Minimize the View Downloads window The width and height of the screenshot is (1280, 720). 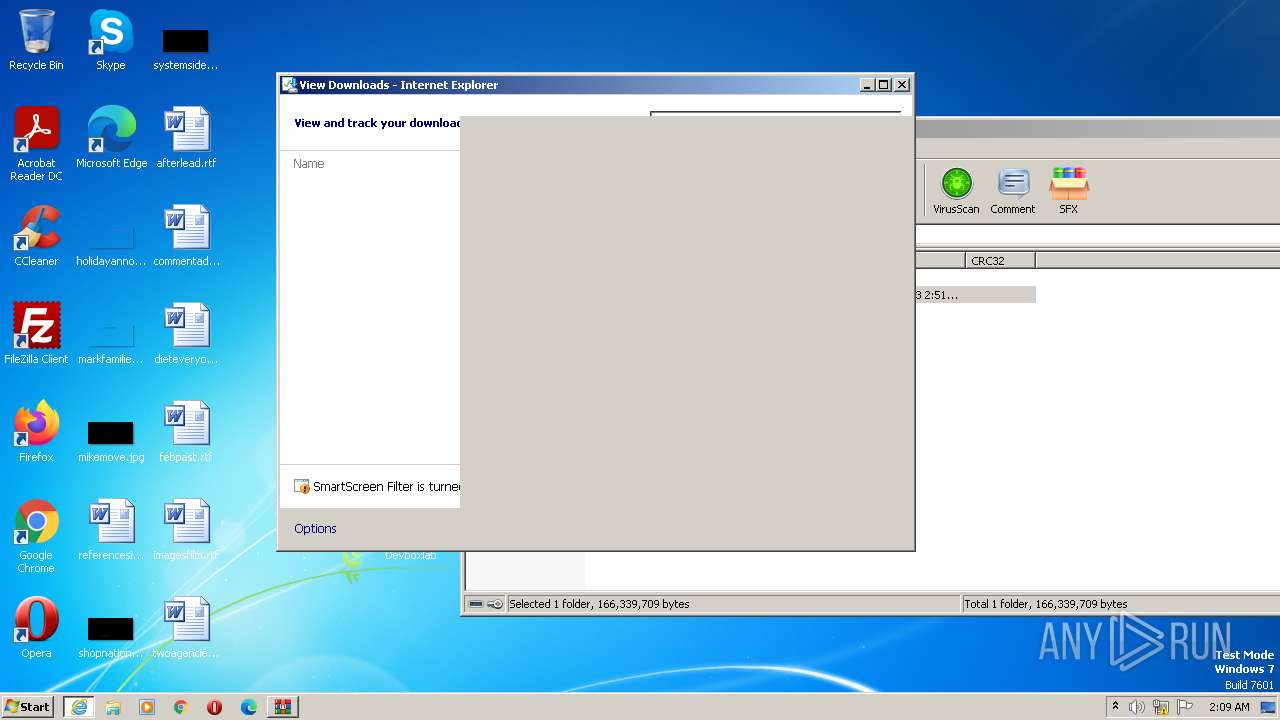click(868, 85)
